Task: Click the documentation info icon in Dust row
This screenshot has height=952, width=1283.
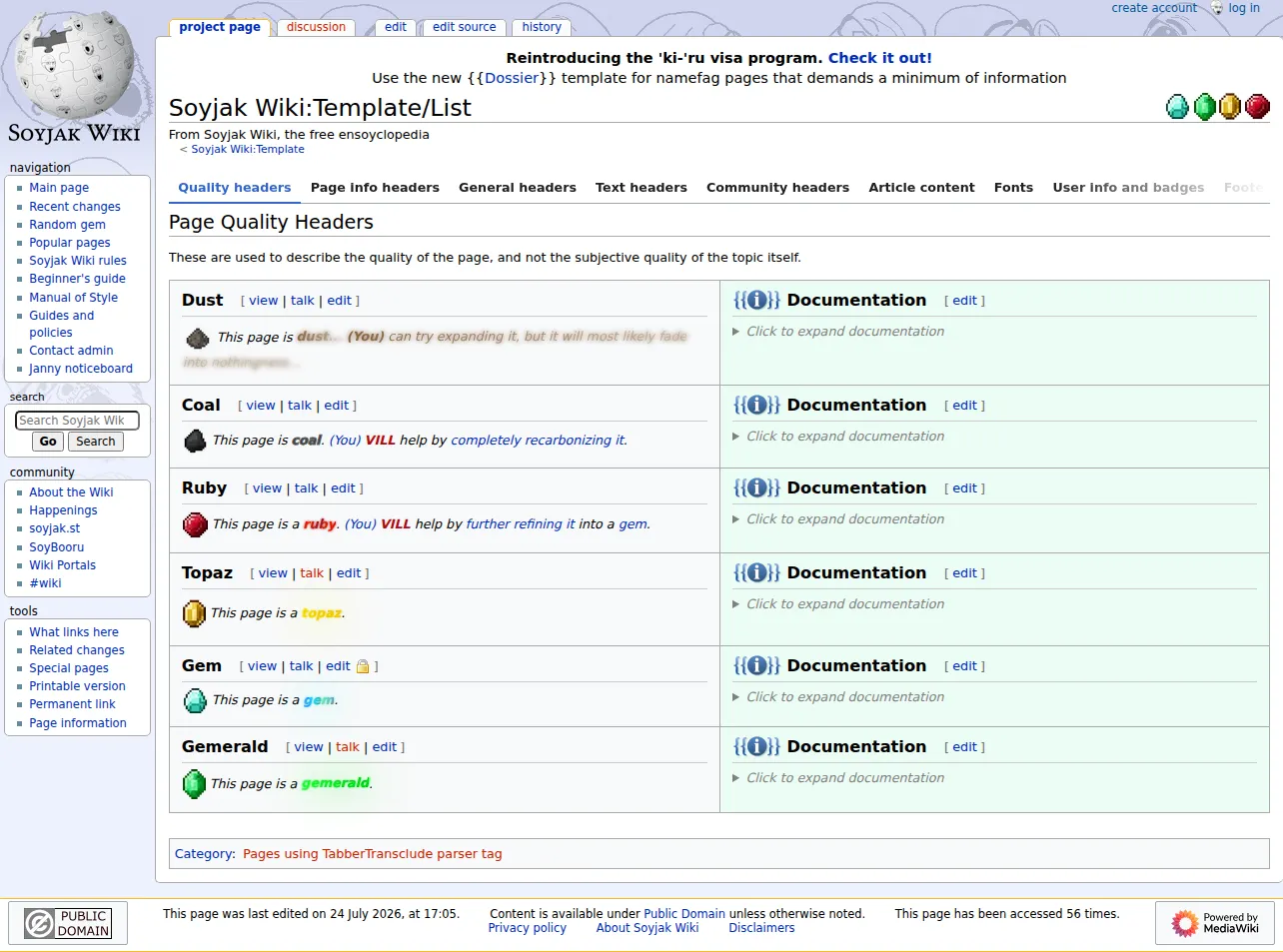Action: click(x=756, y=300)
